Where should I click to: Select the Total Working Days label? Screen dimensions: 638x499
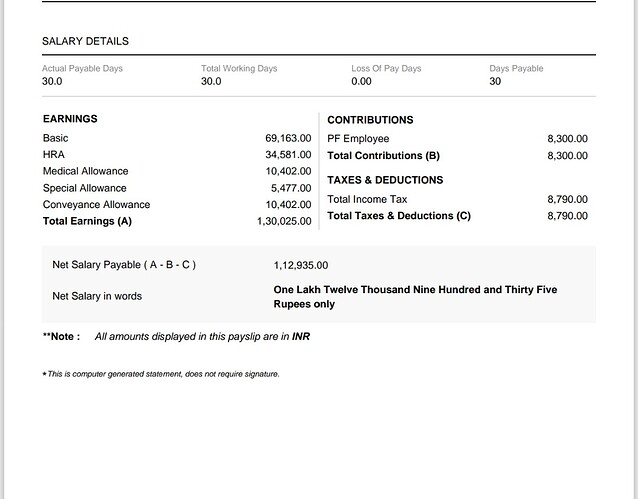point(239,68)
